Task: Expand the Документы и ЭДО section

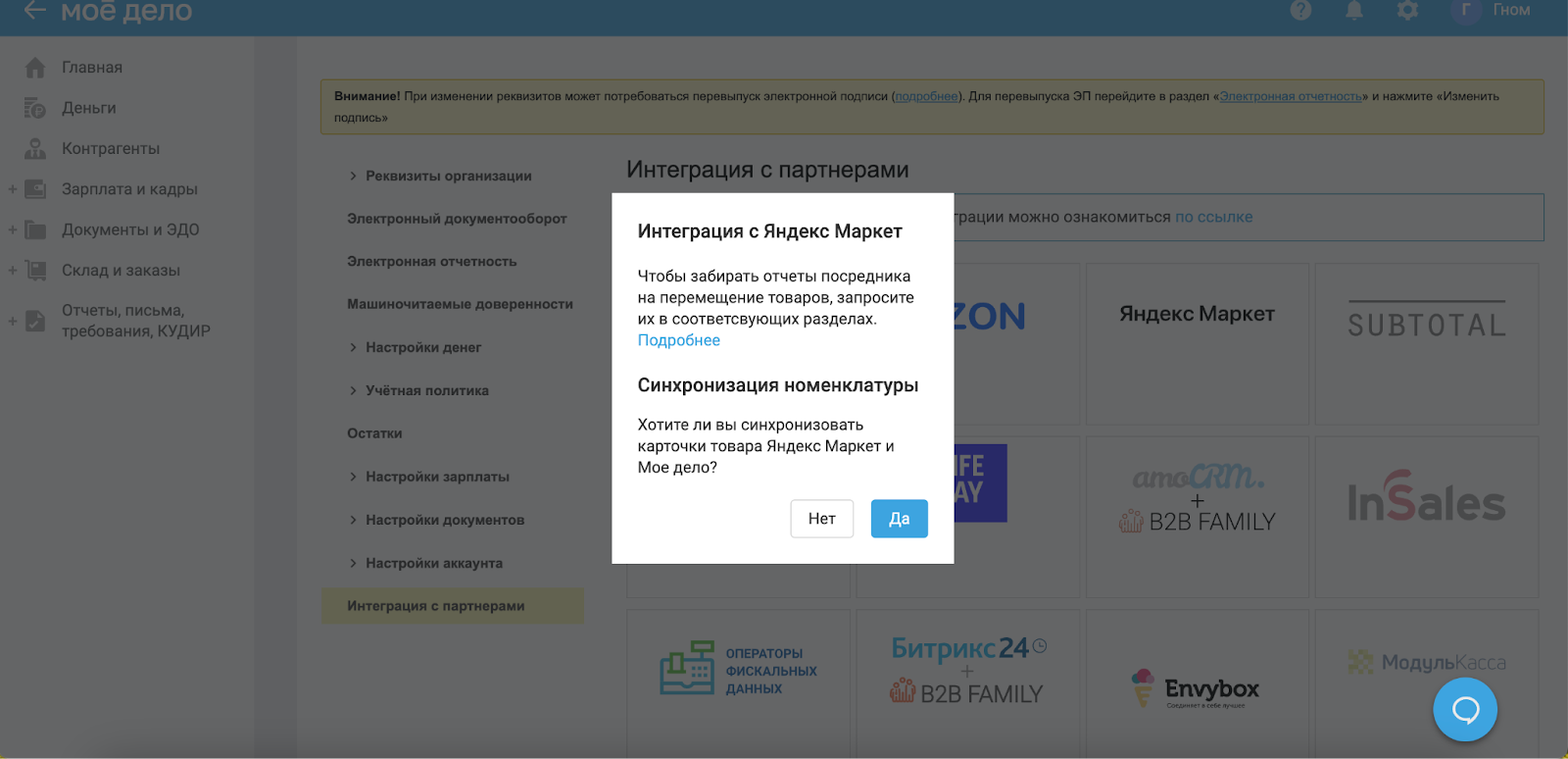Action: pyautogui.click(x=13, y=229)
